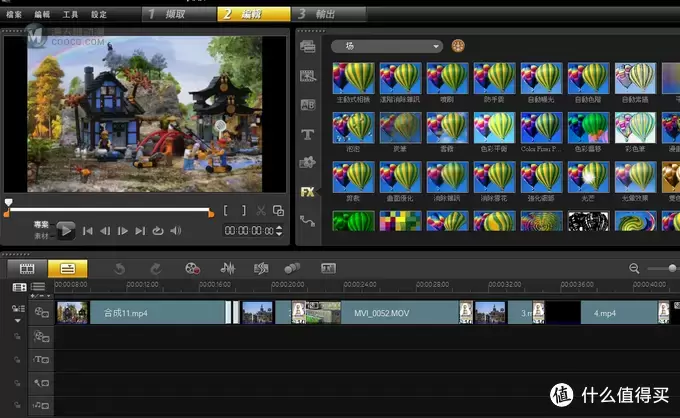Screen dimensions: 680x418
Task: Open the 設定 menu
Action: (x=99, y=14)
